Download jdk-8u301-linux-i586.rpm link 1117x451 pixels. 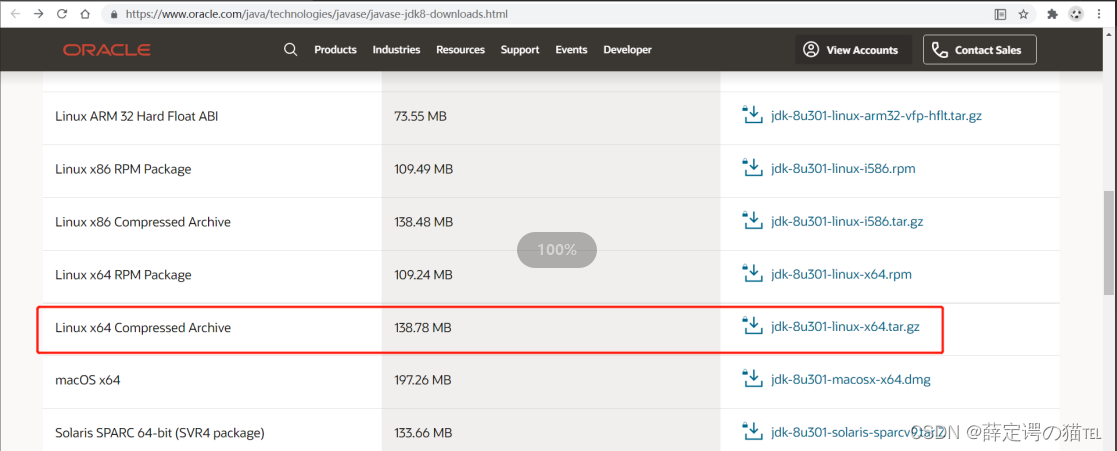pyautogui.click(x=843, y=169)
